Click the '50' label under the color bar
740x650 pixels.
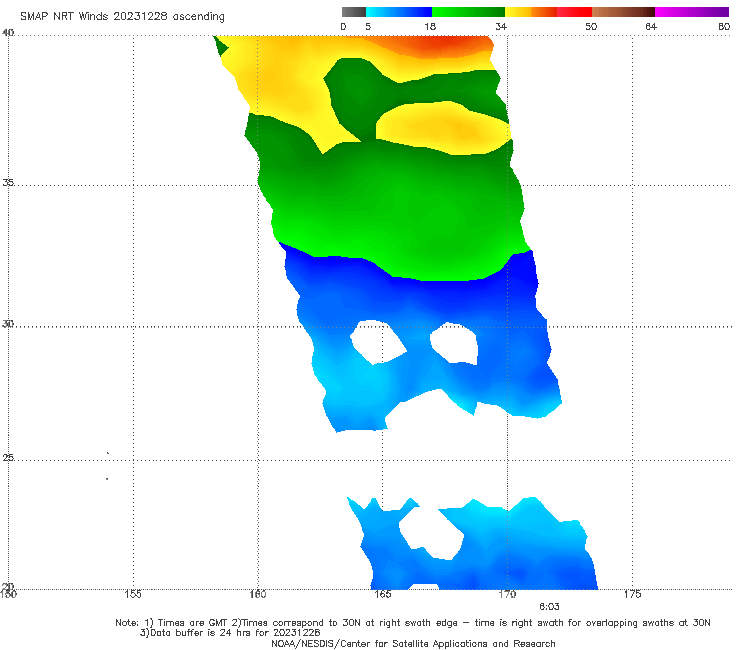[591, 26]
